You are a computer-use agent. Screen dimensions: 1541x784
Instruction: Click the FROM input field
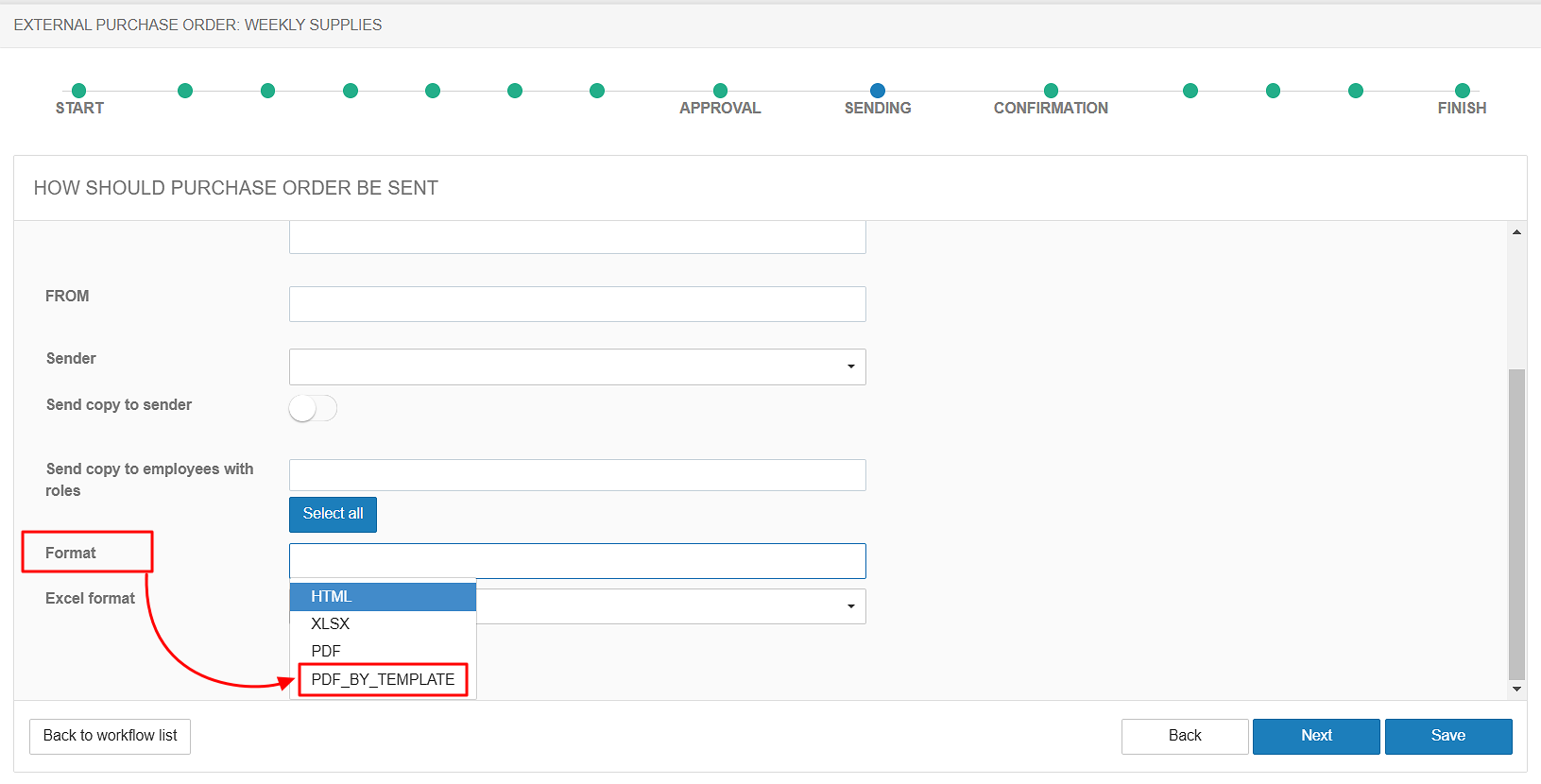576,304
